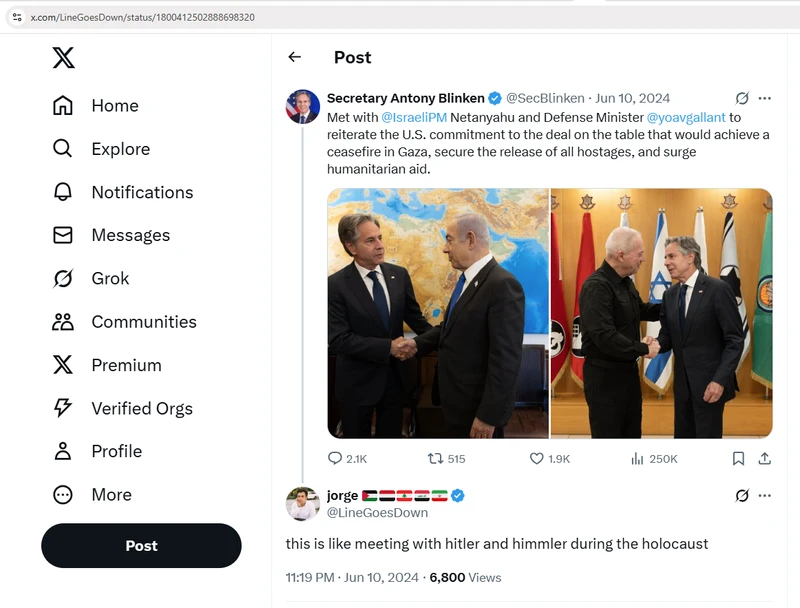Open the @yoavgallant mention link

click(x=685, y=117)
